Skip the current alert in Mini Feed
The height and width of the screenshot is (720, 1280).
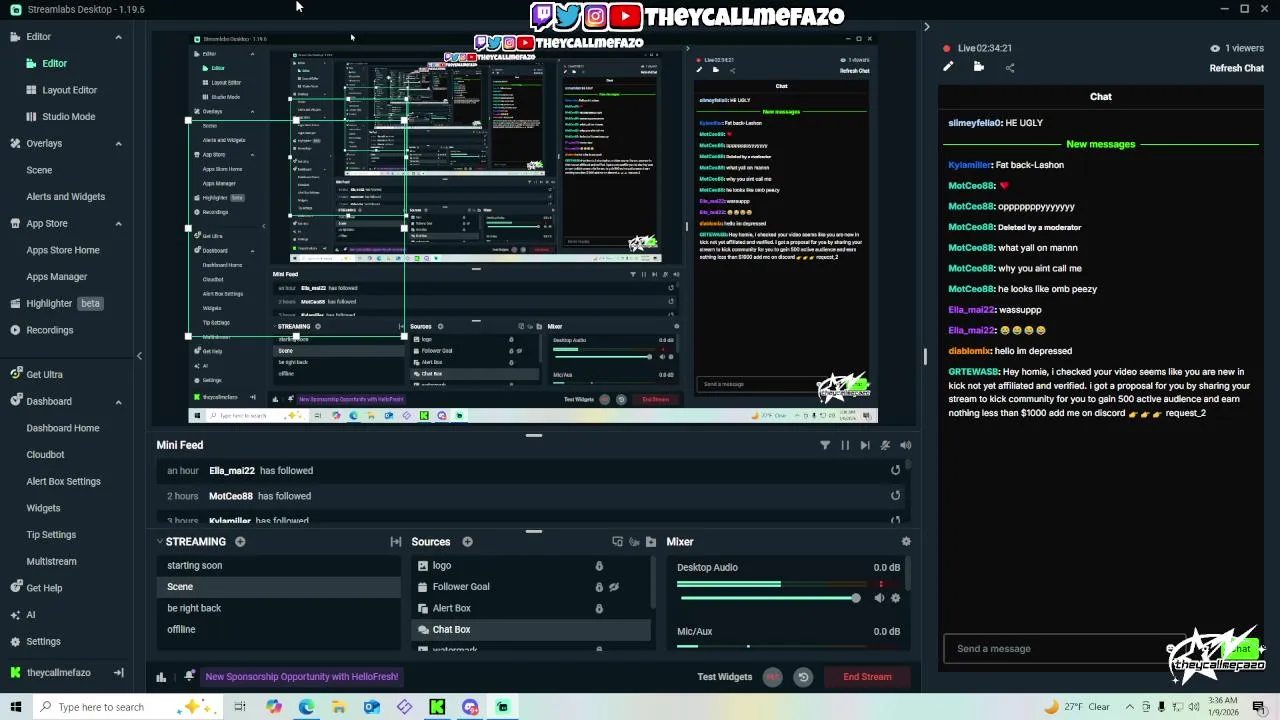[x=865, y=446]
